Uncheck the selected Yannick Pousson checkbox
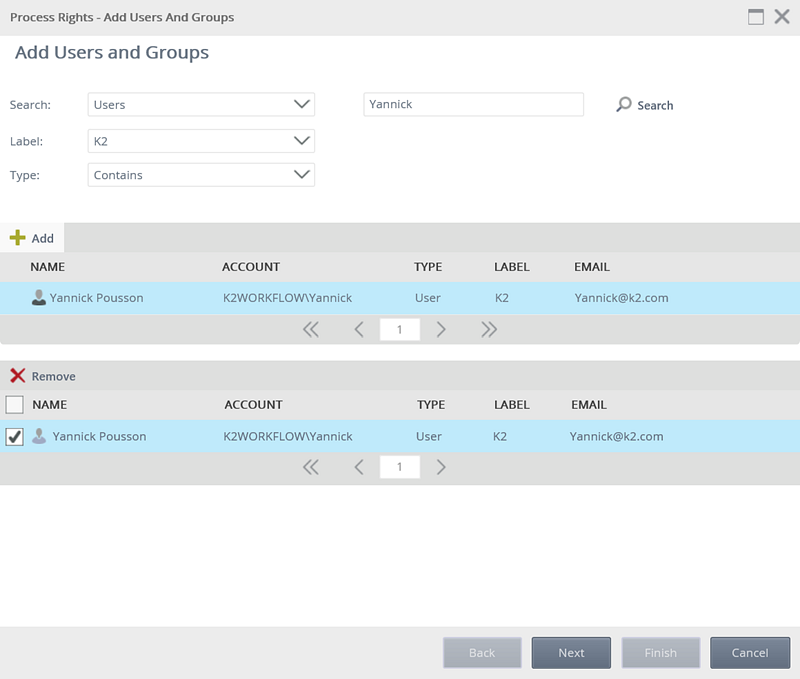Image resolution: width=800 pixels, height=679 pixels. [15, 436]
